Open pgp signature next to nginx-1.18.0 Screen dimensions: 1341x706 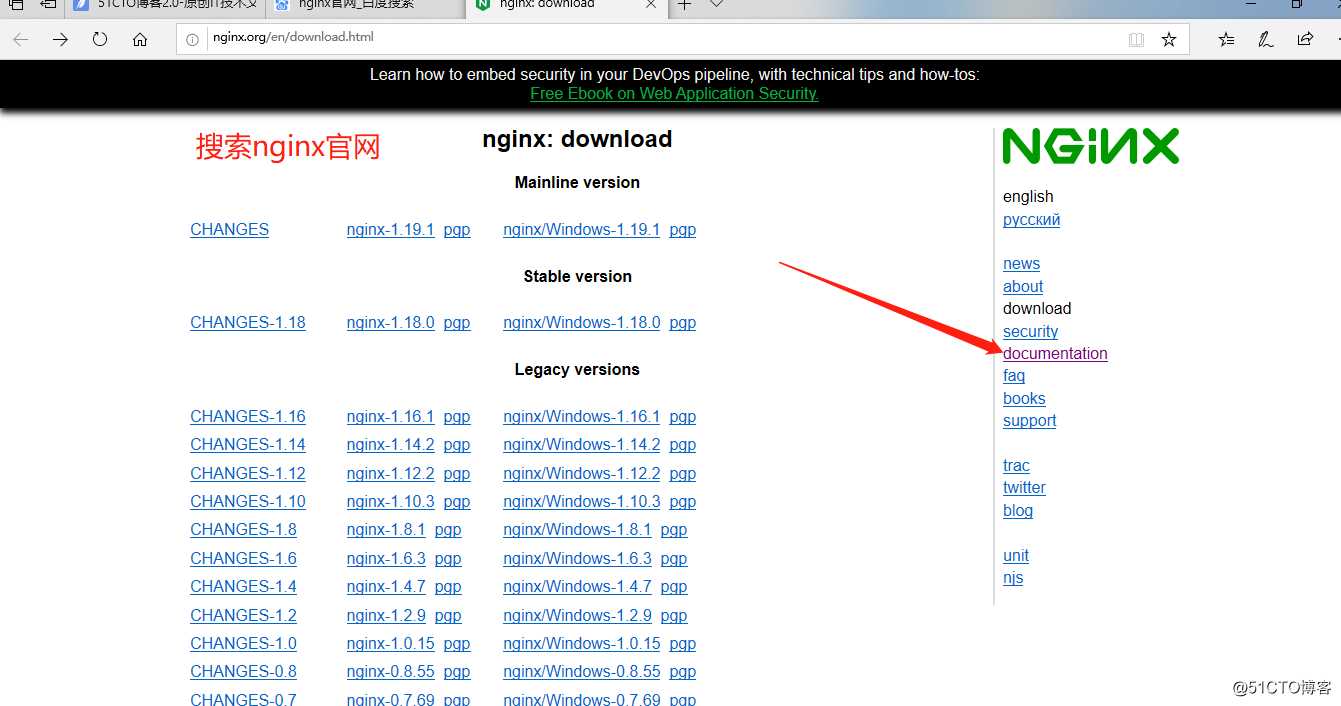click(457, 322)
